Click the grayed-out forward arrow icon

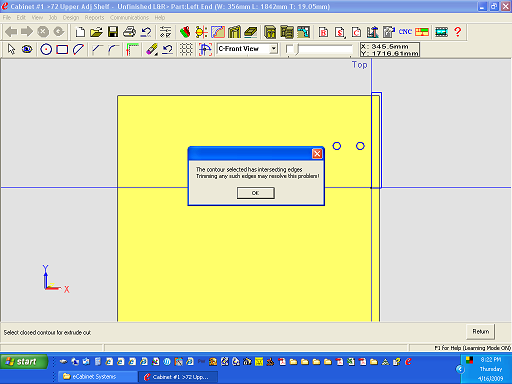click(x=27, y=32)
